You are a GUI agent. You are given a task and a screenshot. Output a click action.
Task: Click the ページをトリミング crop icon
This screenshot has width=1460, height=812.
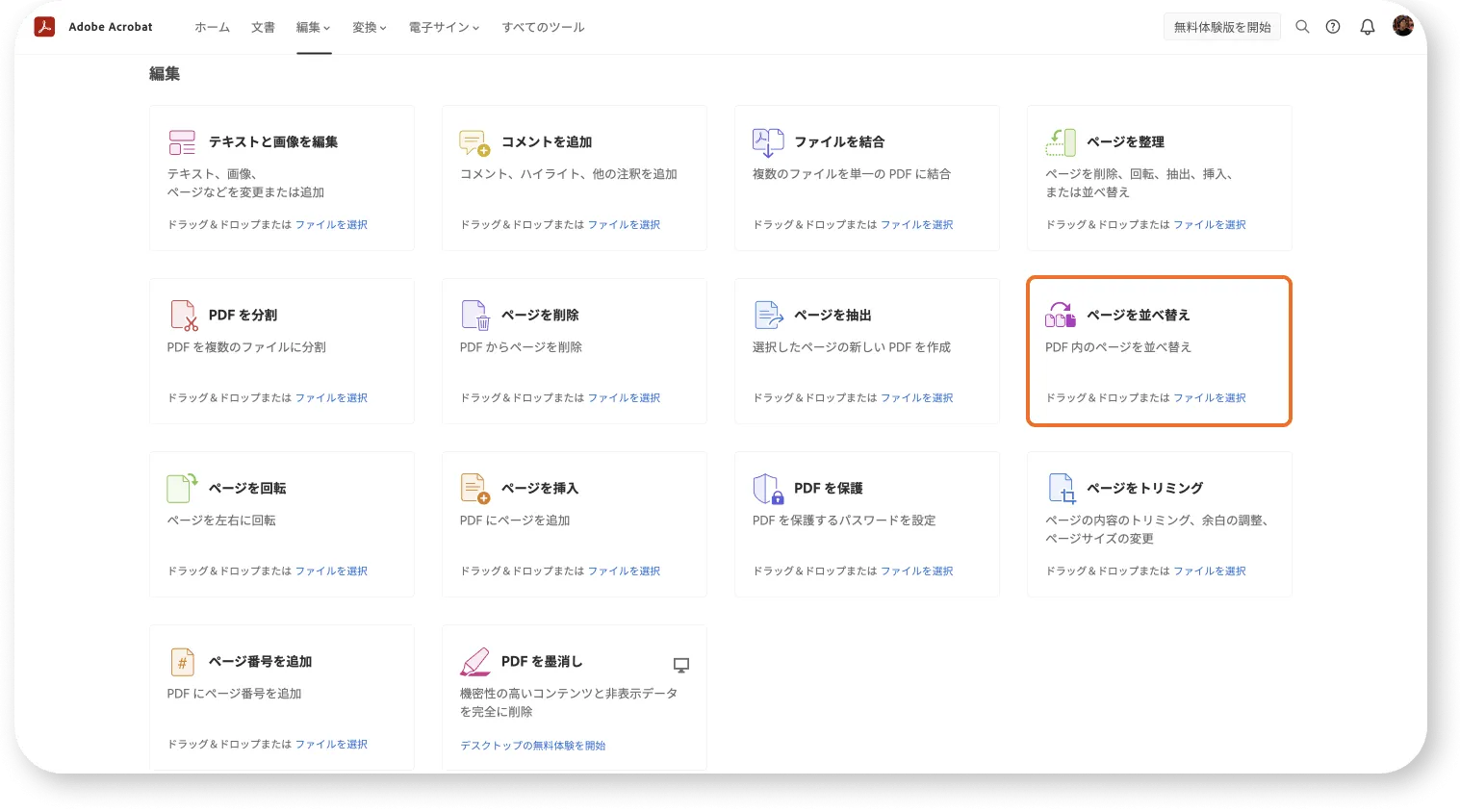pyautogui.click(x=1062, y=489)
